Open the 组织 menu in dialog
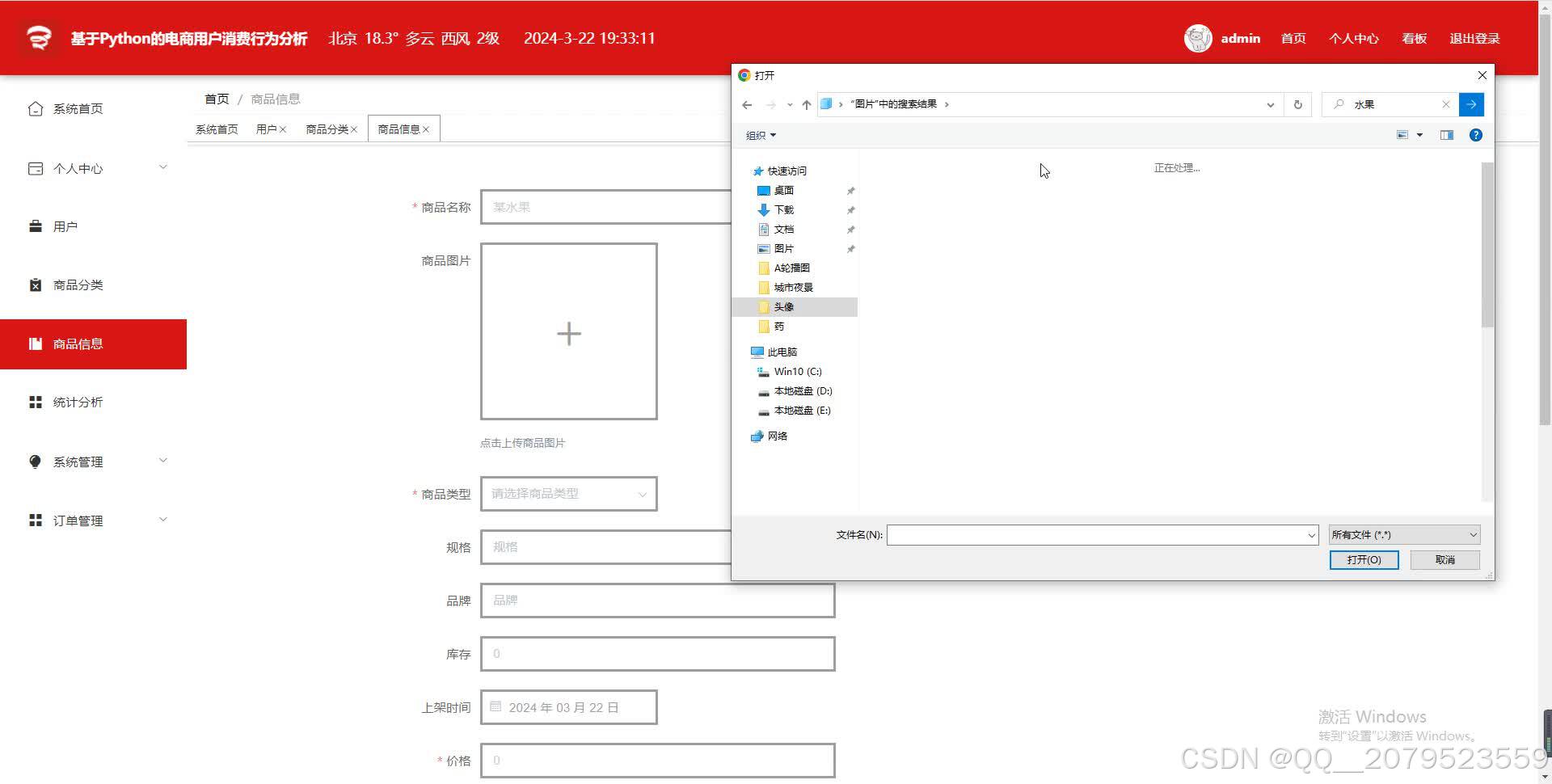 coord(761,135)
